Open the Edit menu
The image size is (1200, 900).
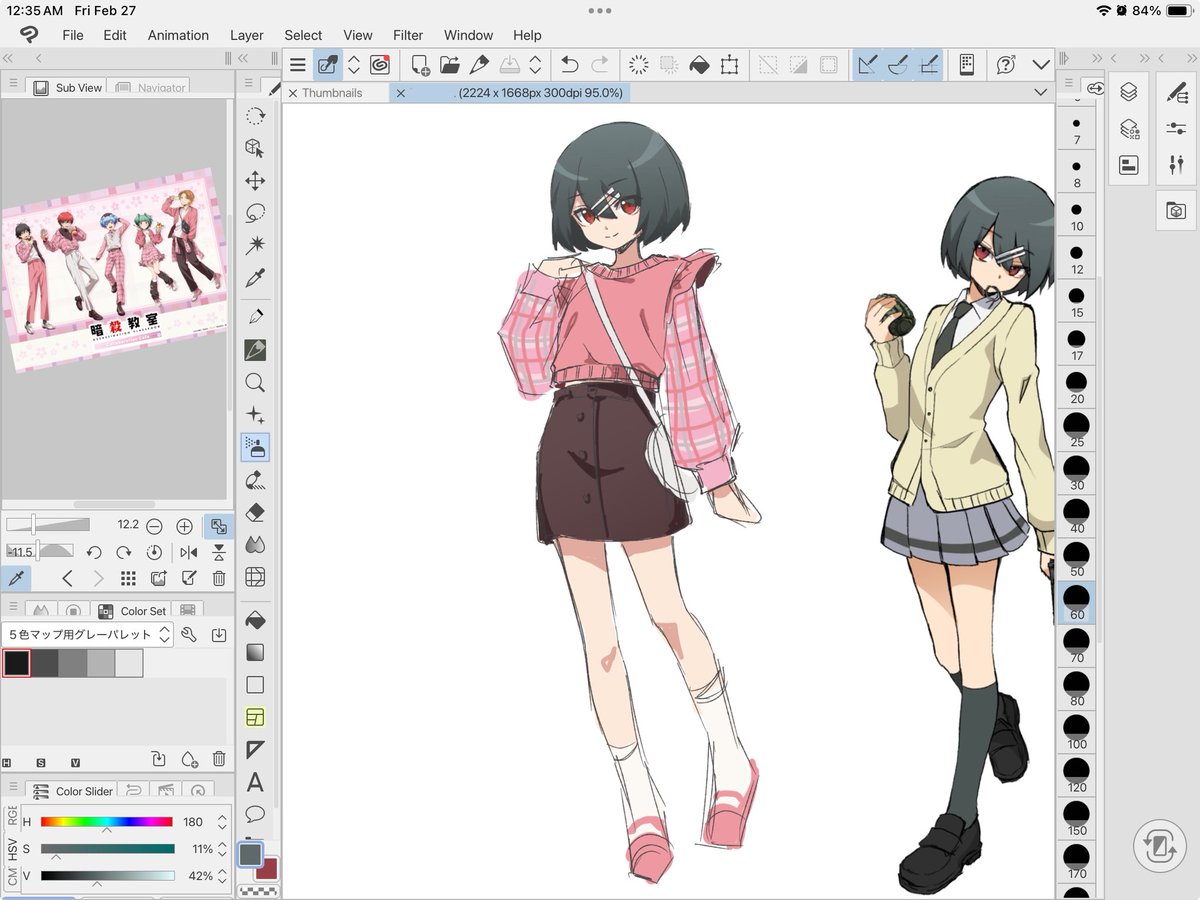115,35
